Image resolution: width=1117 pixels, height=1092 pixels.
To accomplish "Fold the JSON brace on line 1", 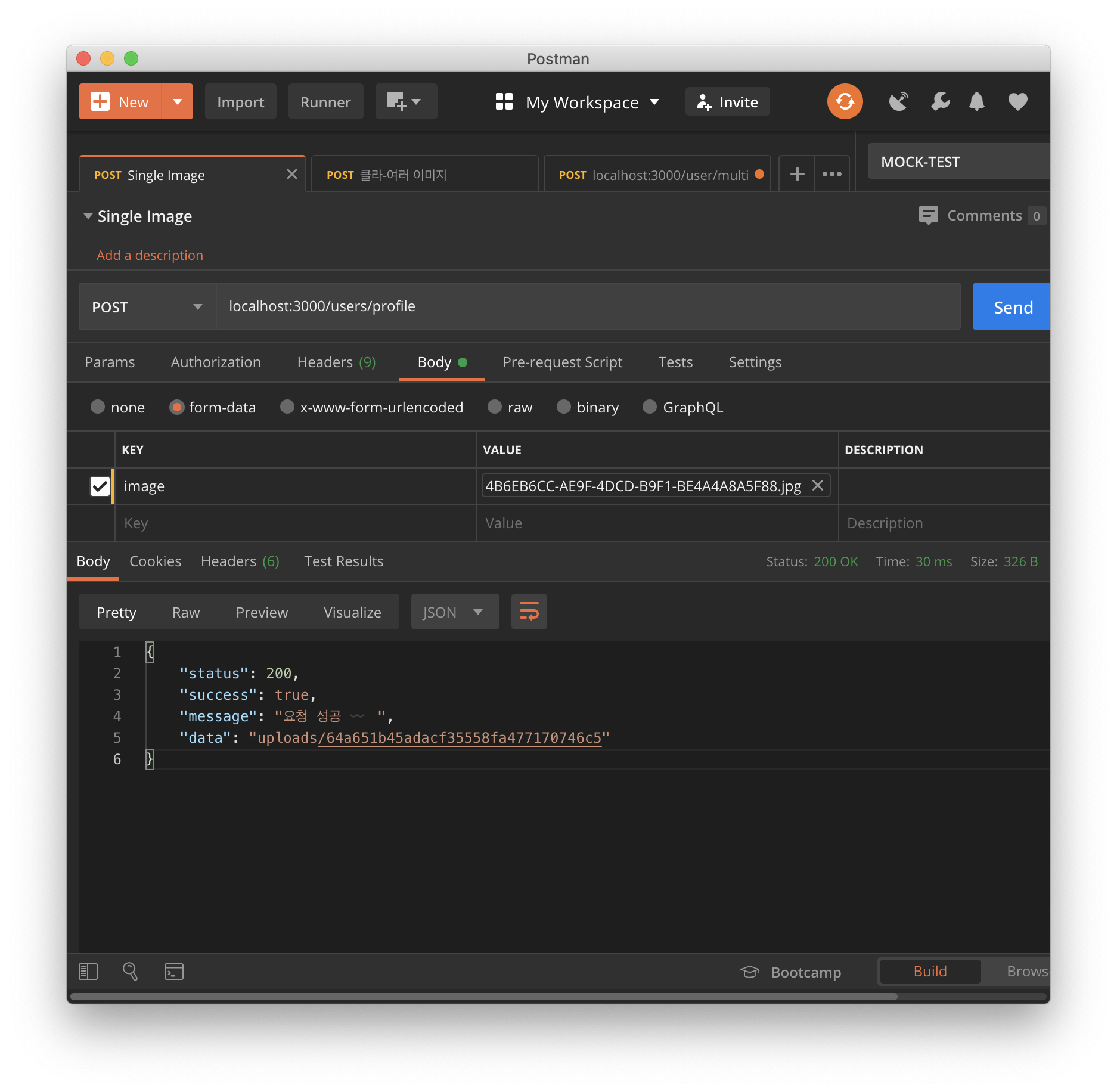I will [x=149, y=652].
